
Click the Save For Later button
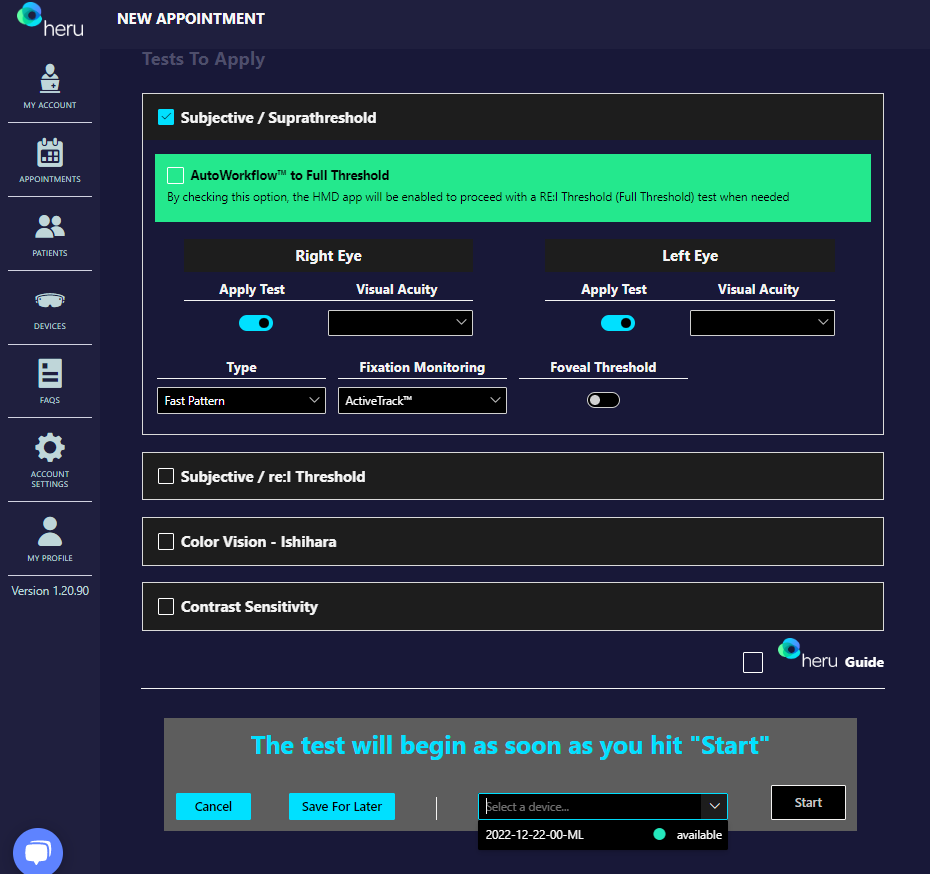pos(342,806)
